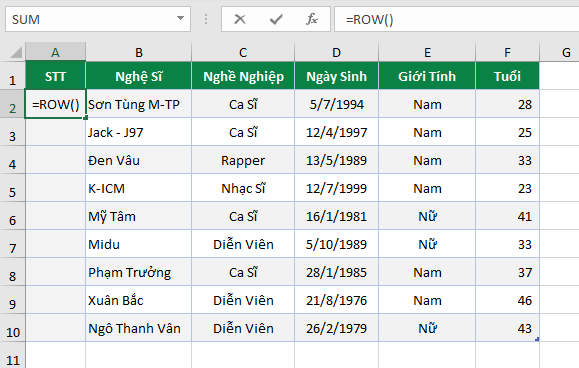Open the Name Box dropdown arrow

point(180,18)
